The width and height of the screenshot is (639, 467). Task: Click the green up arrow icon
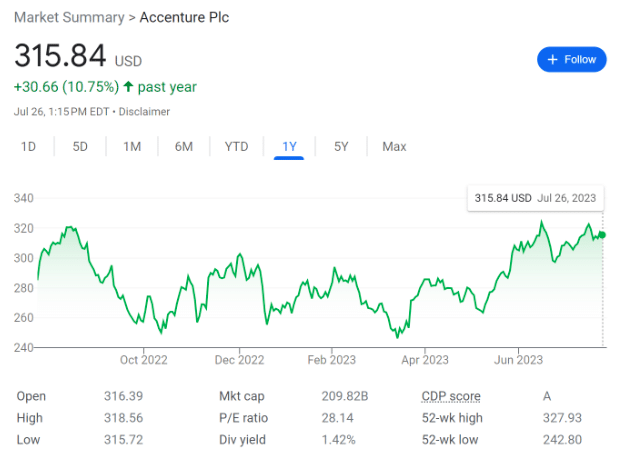(128, 86)
